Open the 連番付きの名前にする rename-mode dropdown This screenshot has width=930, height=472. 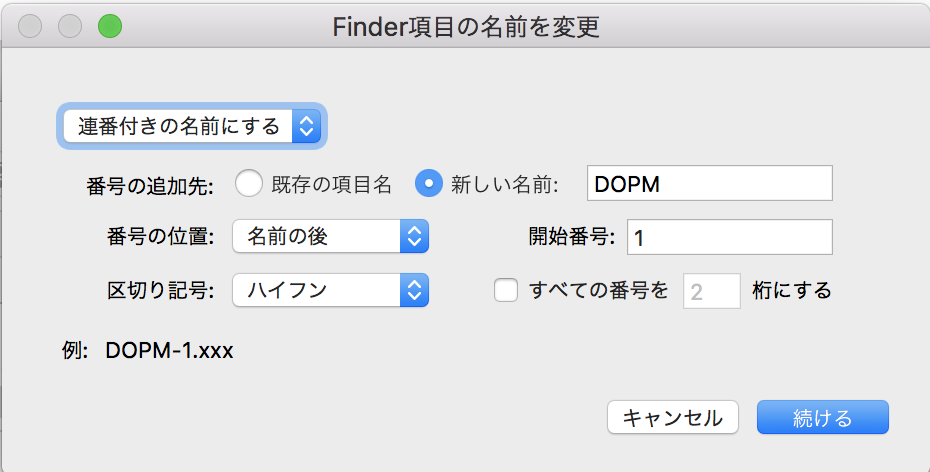pyautogui.click(x=191, y=126)
